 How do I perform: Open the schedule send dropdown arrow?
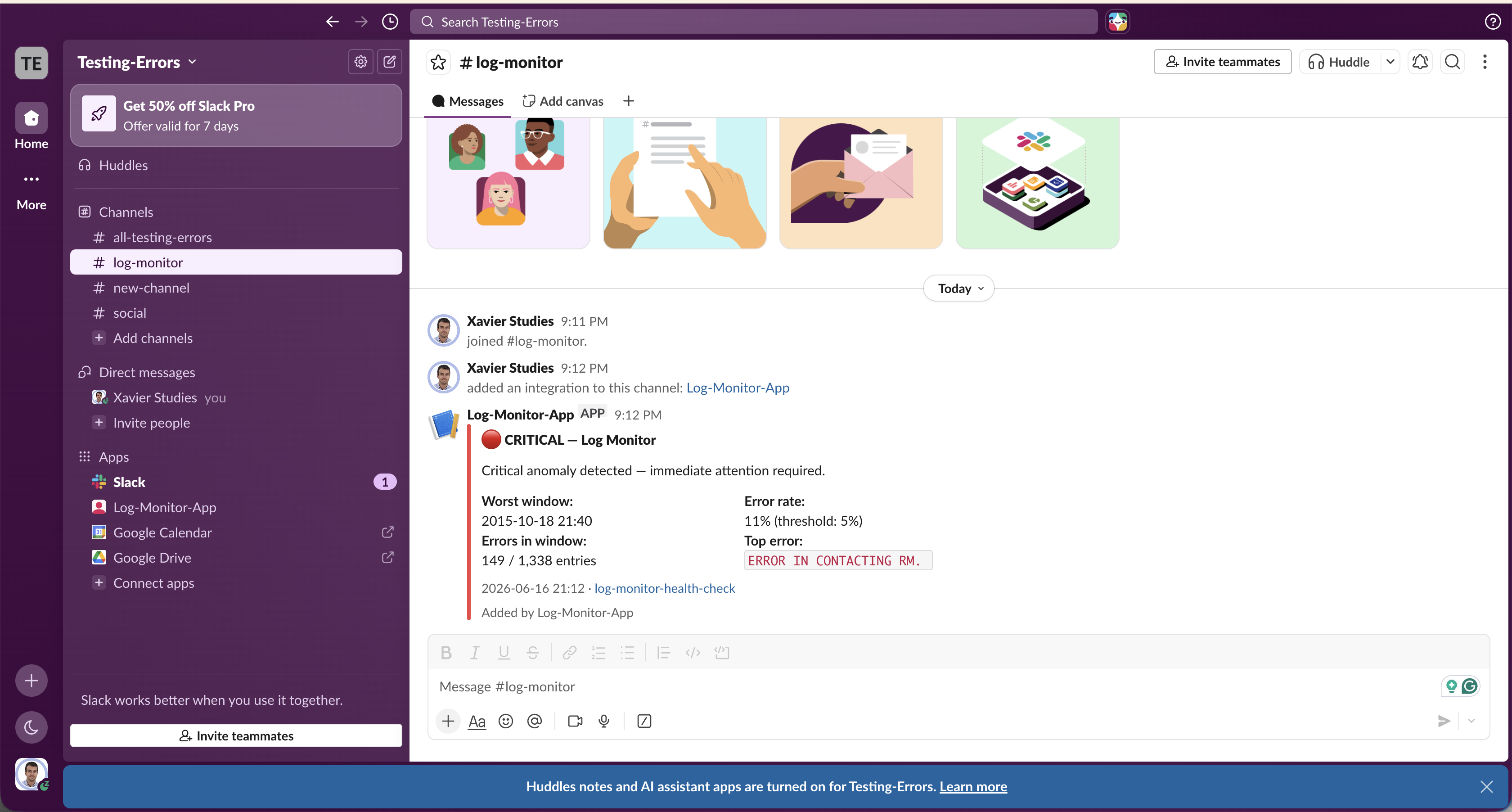tap(1471, 721)
